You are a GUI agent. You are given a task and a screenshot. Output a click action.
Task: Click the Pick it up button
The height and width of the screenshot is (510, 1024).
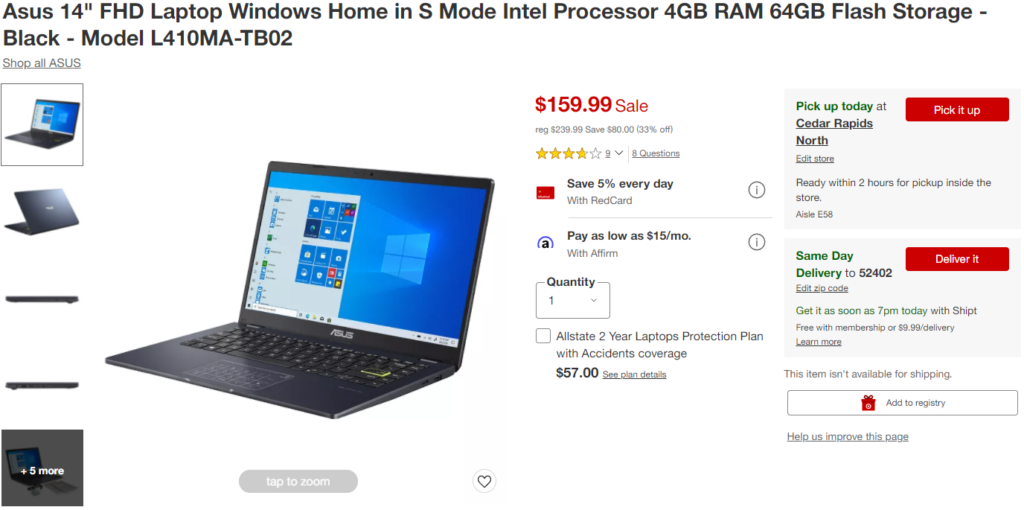point(957,110)
